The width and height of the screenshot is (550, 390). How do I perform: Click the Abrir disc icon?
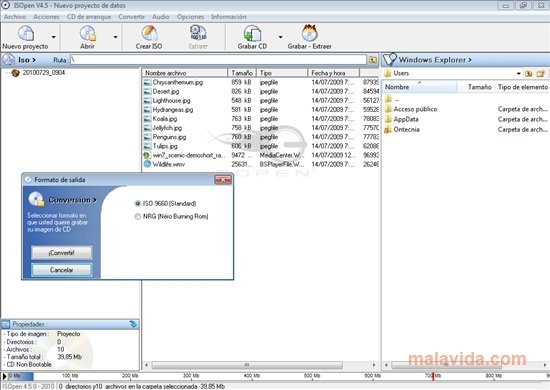click(x=87, y=34)
